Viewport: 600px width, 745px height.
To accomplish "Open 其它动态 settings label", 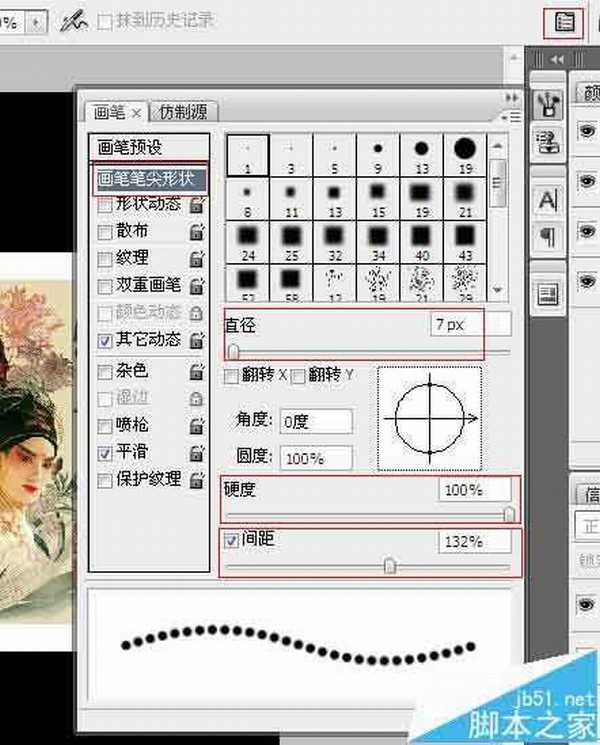I will pos(148,340).
